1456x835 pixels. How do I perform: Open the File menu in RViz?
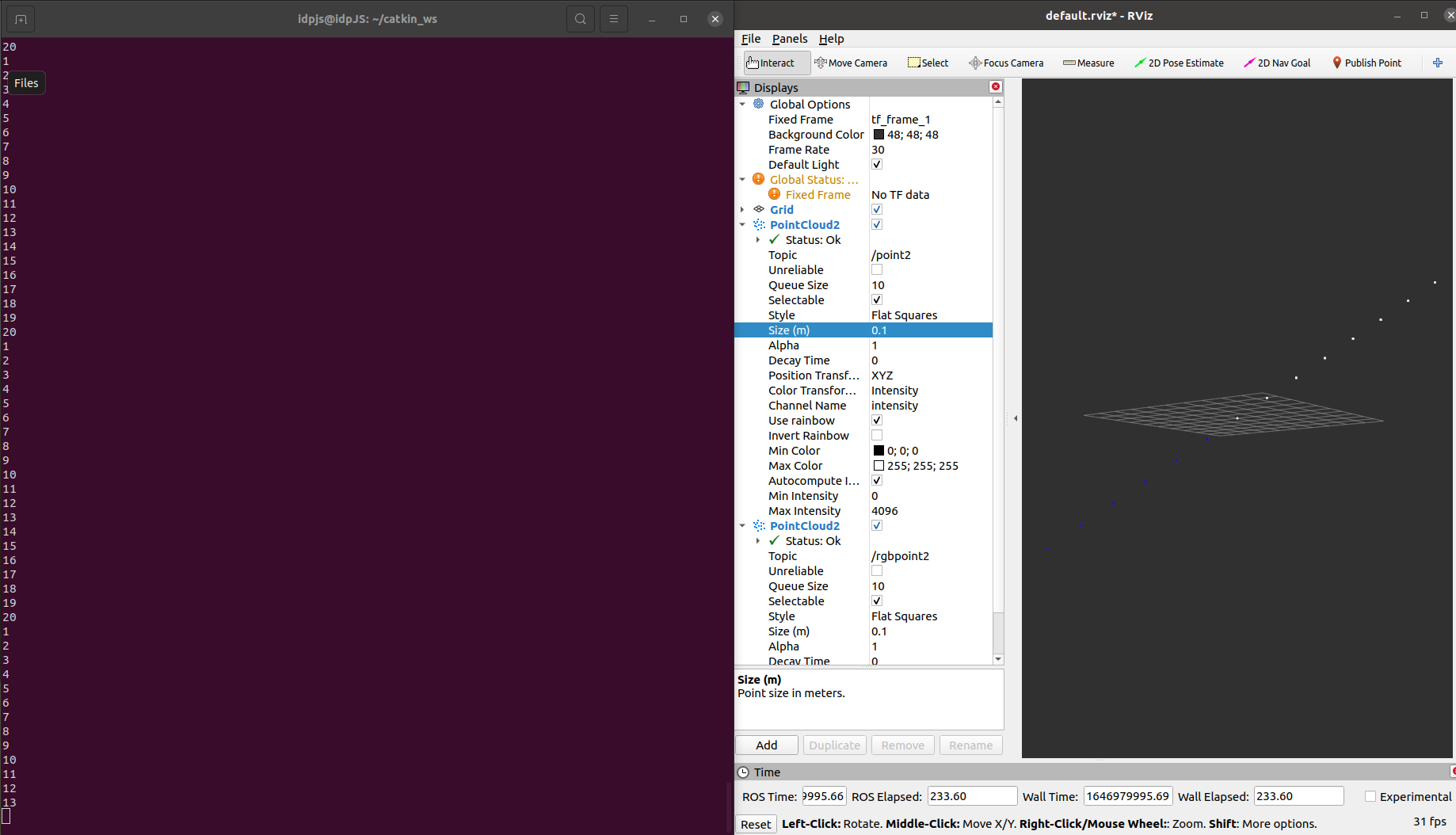tap(750, 38)
